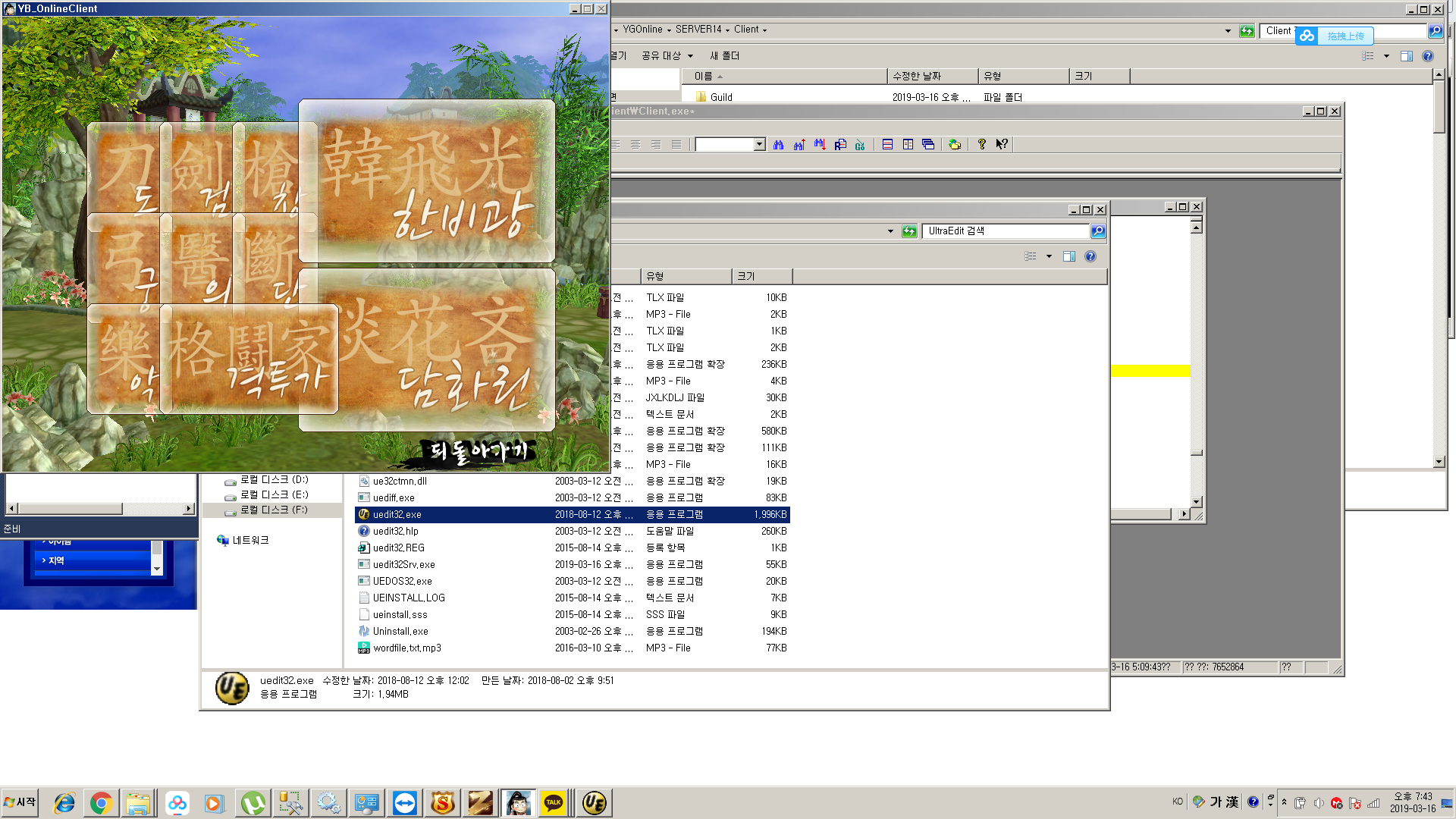Click the open folder icon on UltraEdit toolbar

(954, 144)
